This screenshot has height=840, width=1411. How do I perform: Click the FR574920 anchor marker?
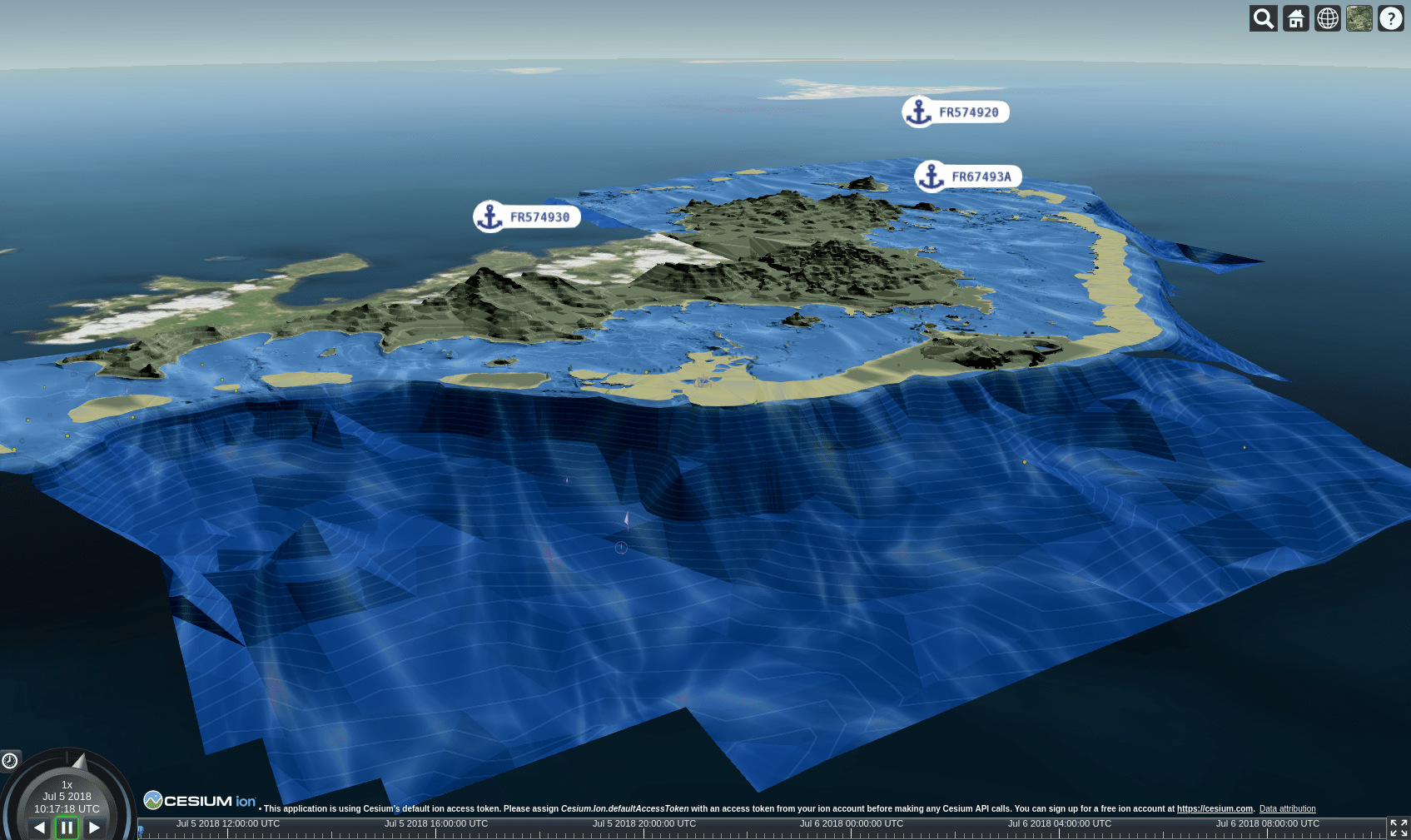pyautogui.click(x=919, y=112)
